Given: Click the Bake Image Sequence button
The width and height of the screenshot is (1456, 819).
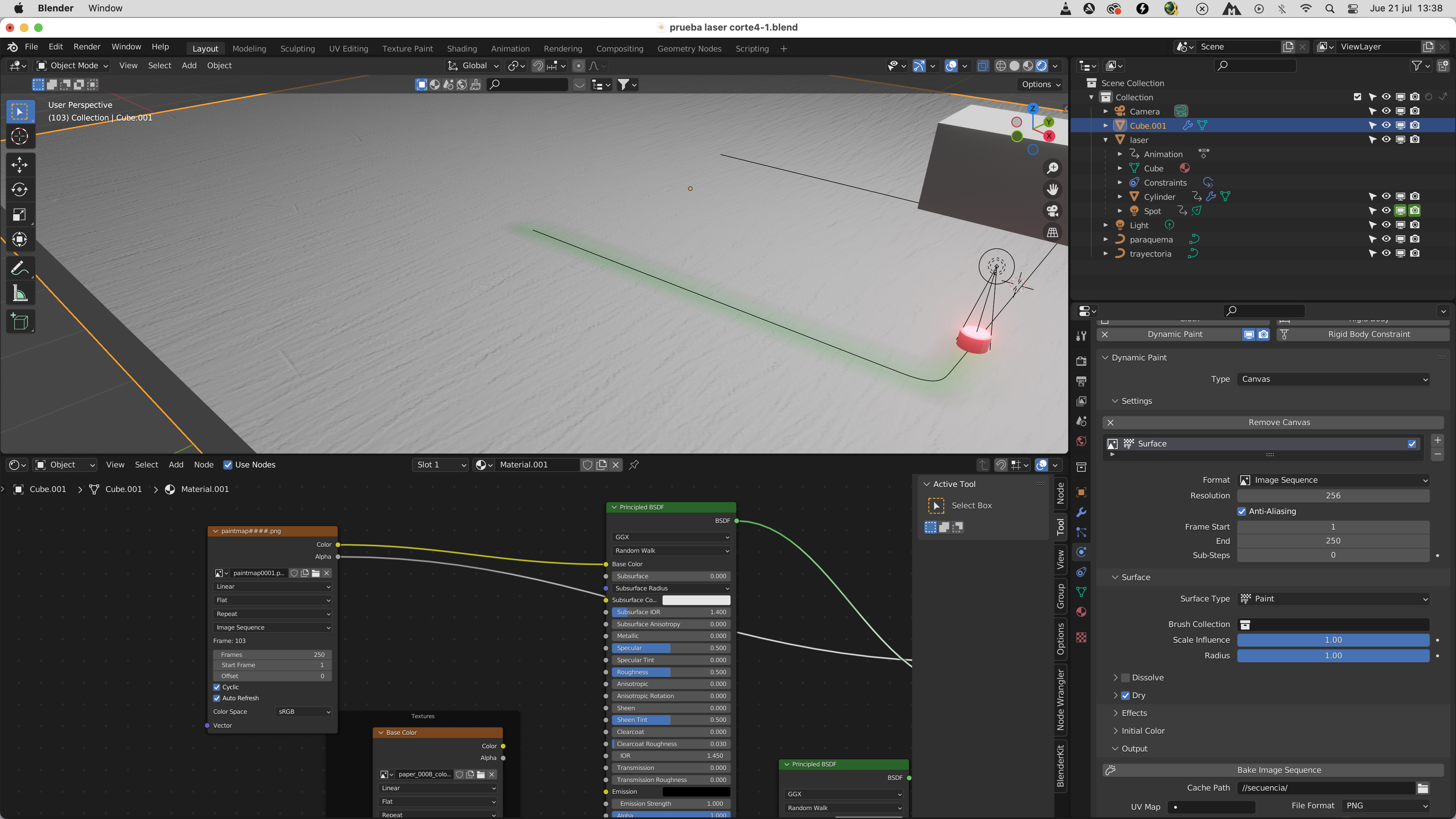Looking at the screenshot, I should 1279,770.
